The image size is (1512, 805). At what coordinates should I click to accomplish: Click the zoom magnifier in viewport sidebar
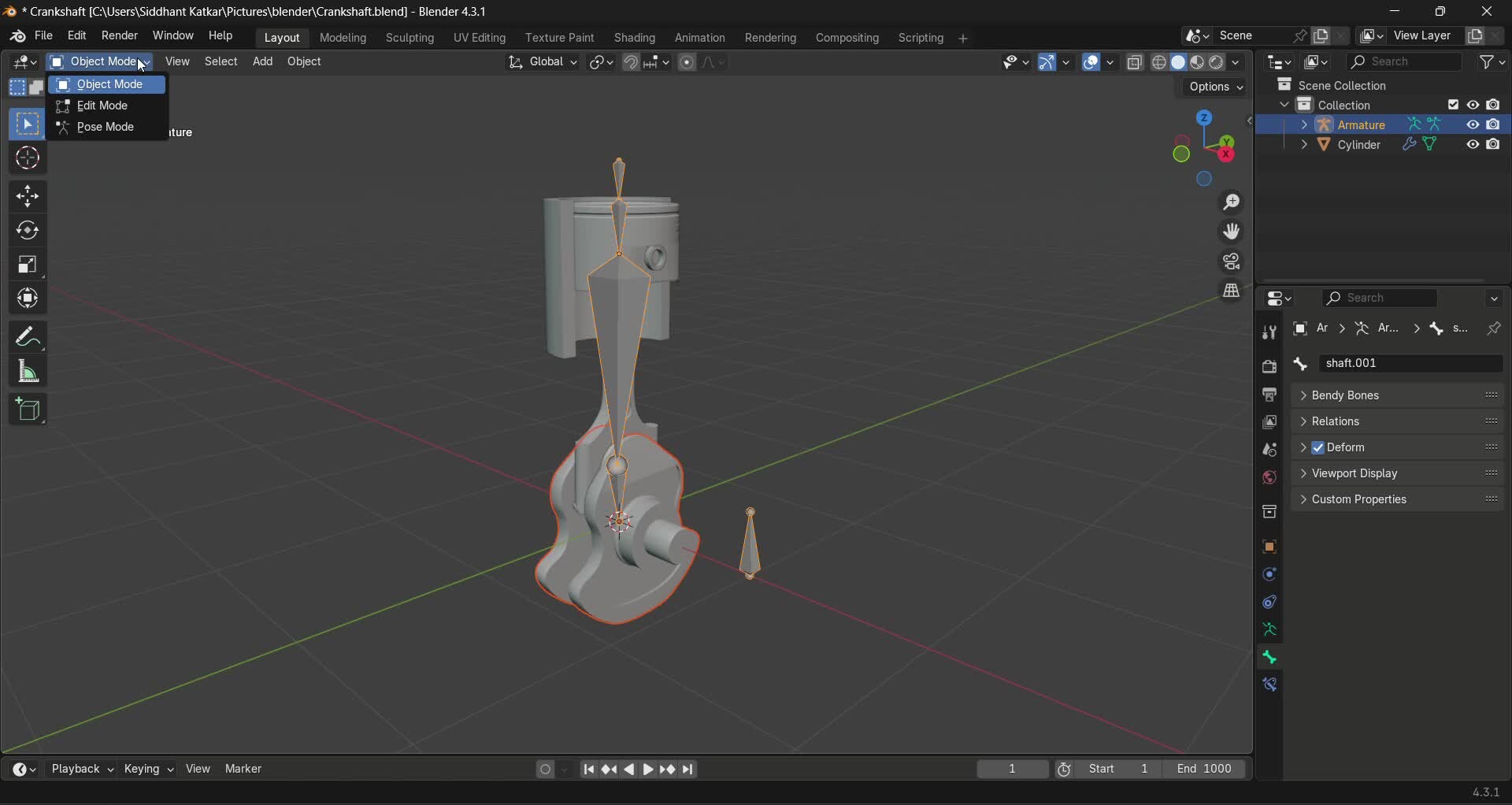(x=1232, y=202)
